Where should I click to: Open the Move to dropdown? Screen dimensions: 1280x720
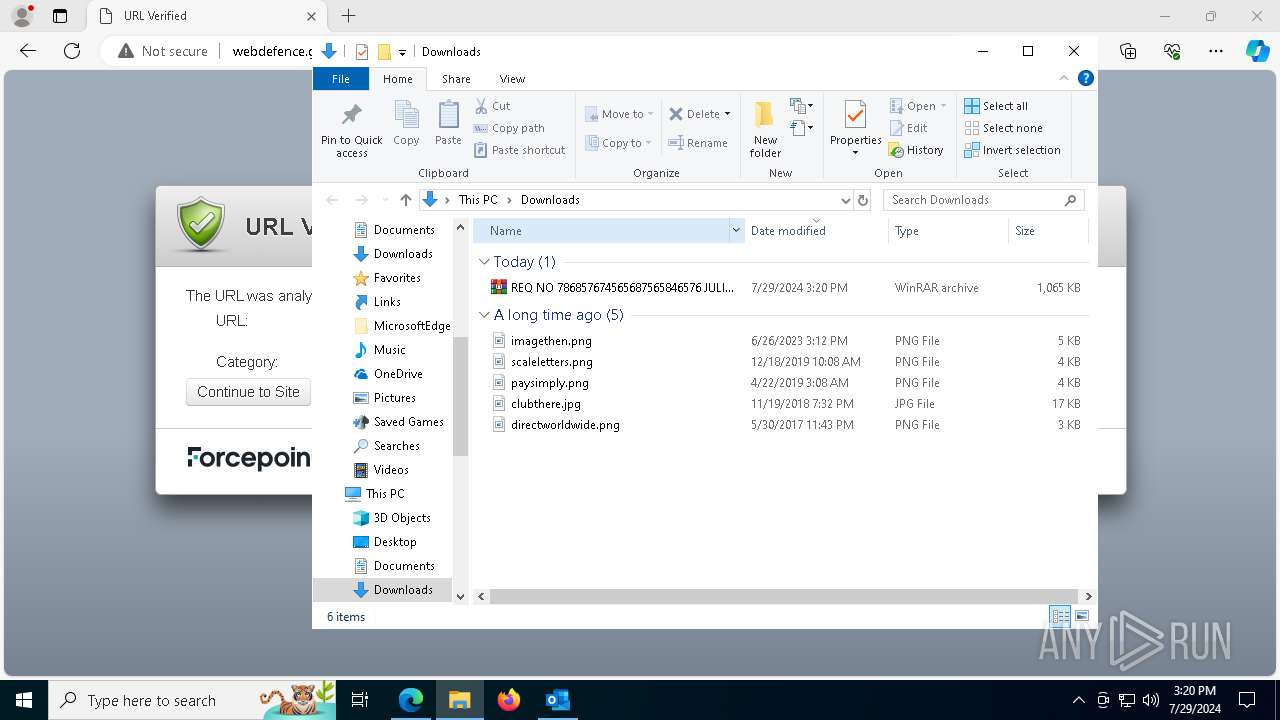pyautogui.click(x=619, y=114)
